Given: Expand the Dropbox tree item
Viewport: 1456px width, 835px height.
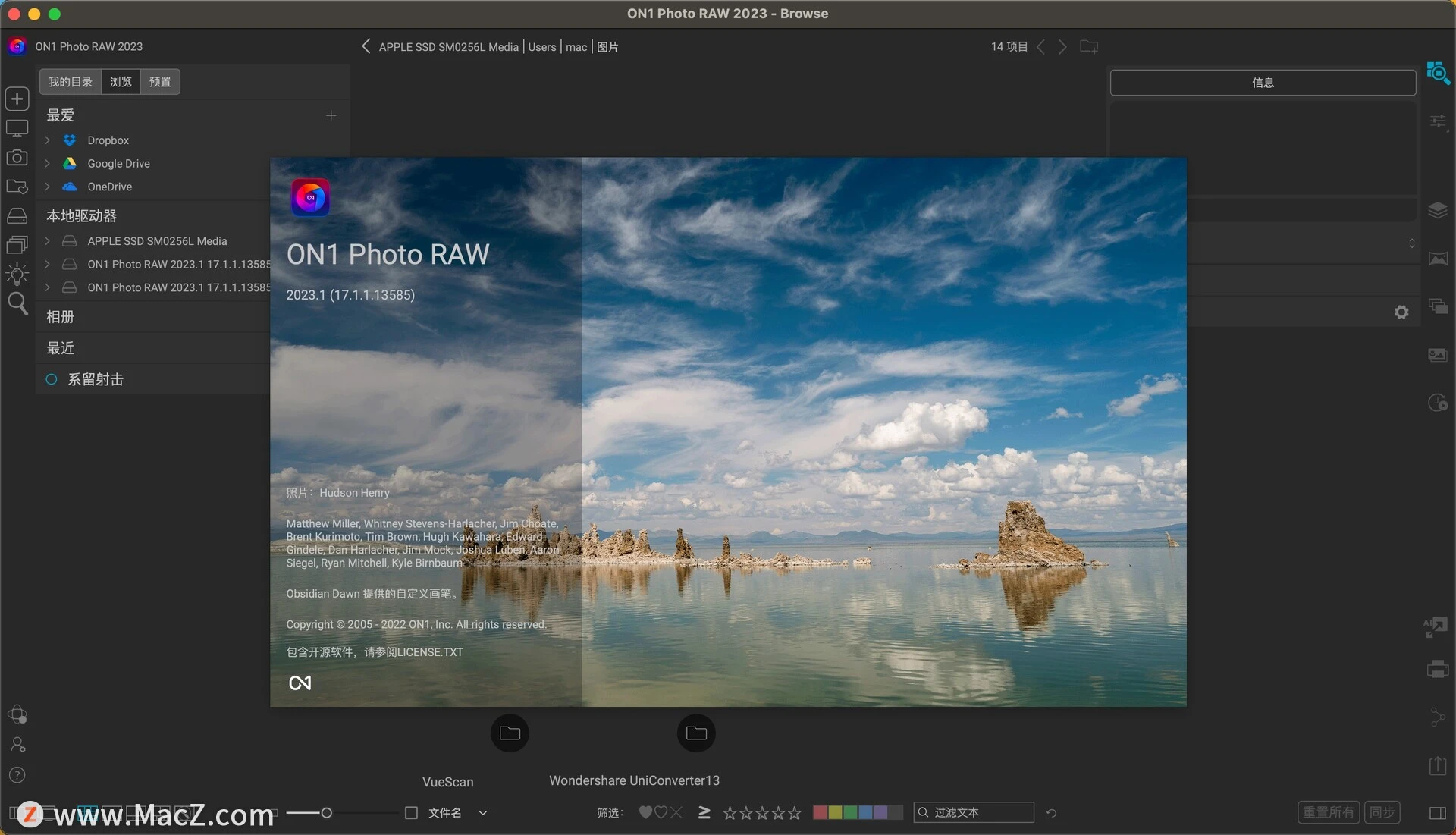Looking at the screenshot, I should [47, 140].
